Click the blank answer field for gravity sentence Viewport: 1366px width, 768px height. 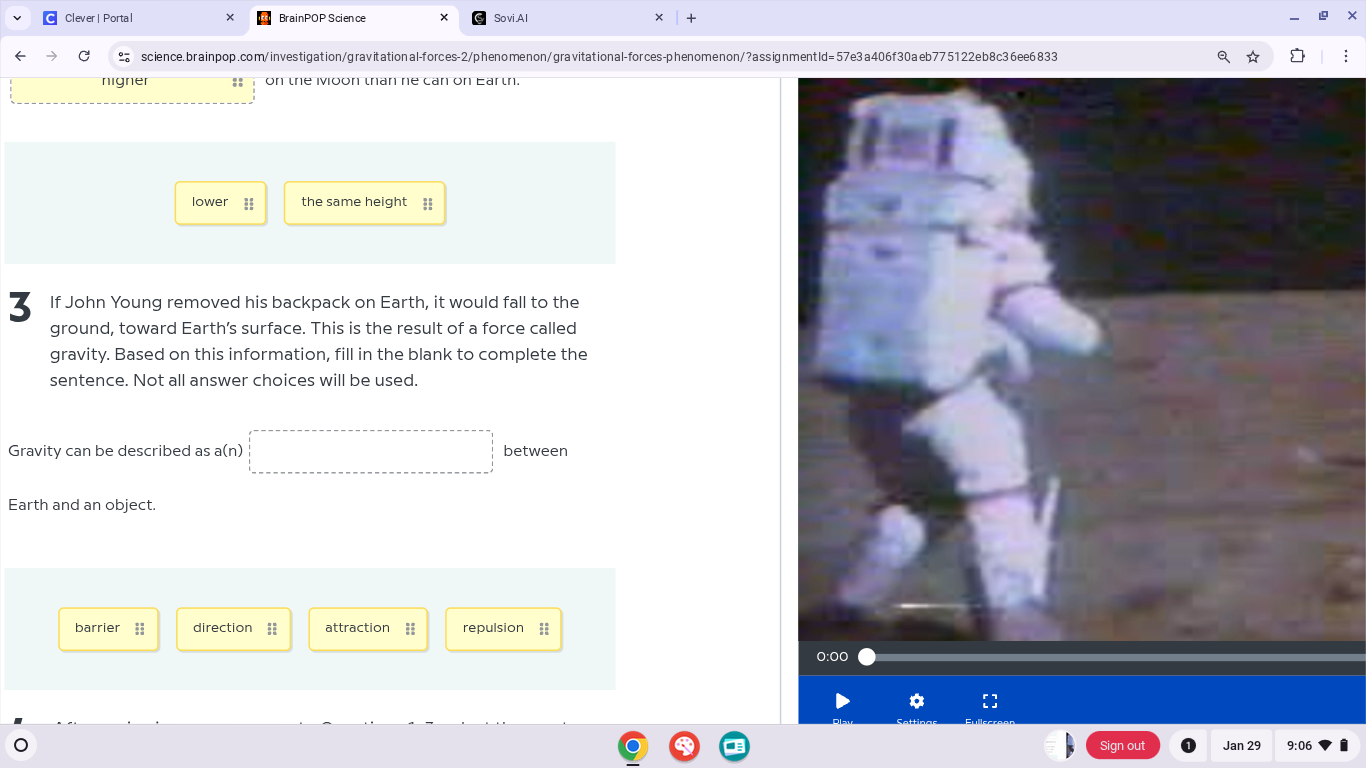coord(370,451)
